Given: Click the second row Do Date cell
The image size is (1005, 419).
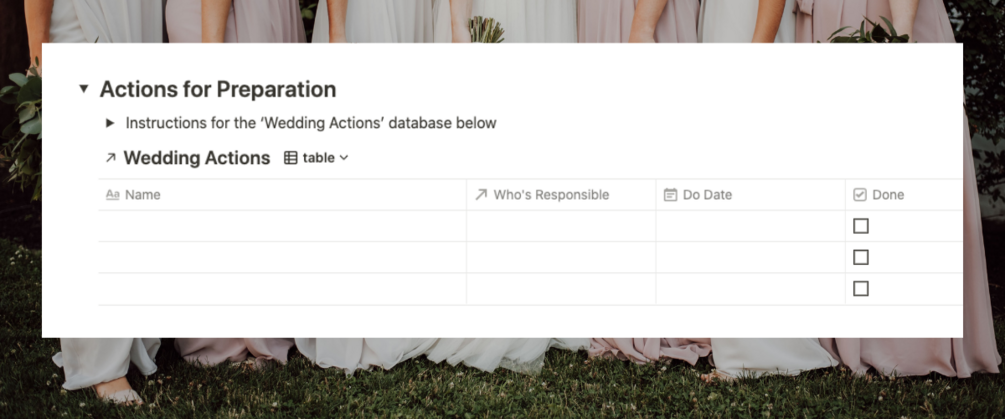Looking at the screenshot, I should (750, 257).
